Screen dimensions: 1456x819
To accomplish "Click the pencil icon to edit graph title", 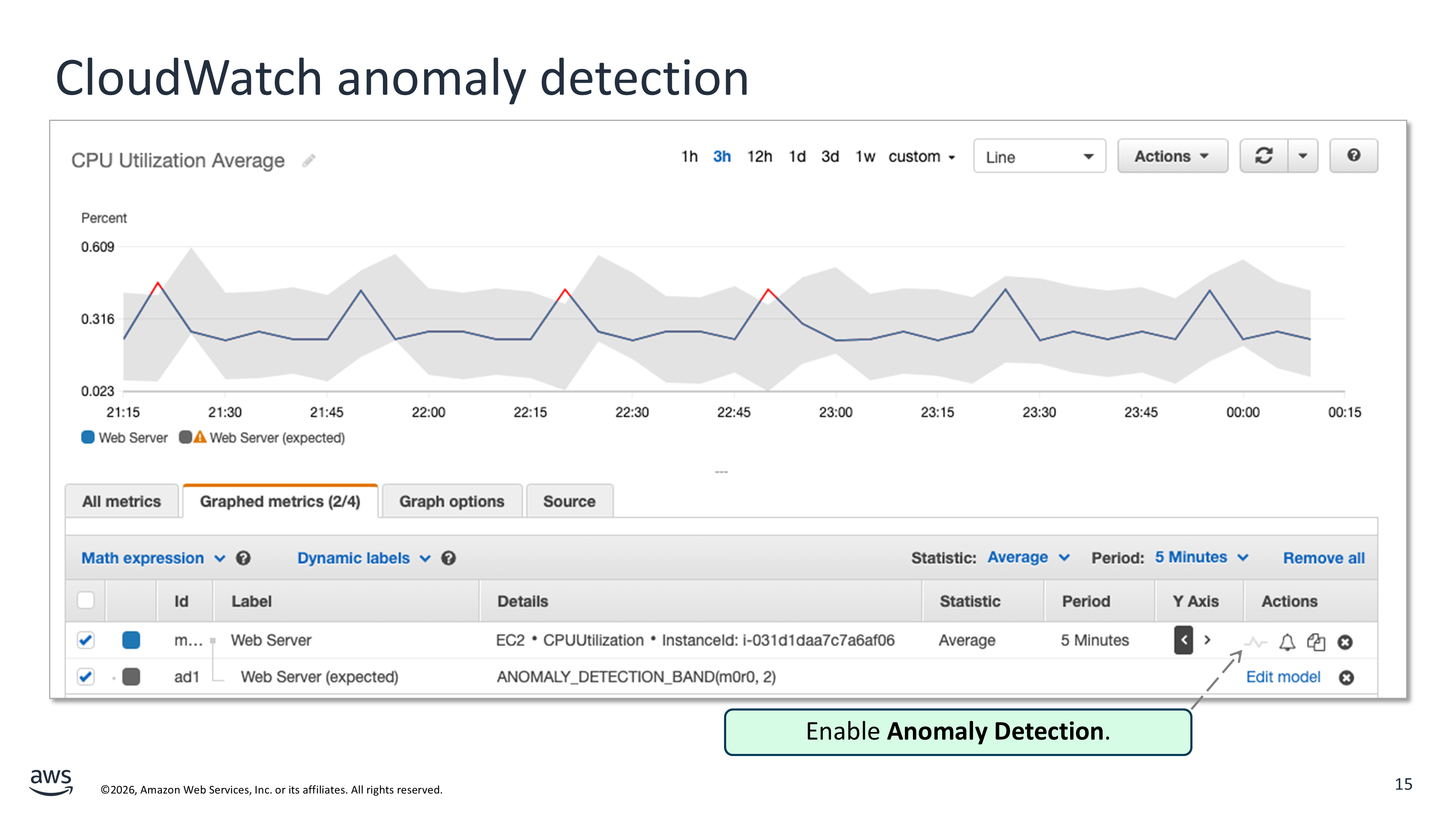I will 309,161.
